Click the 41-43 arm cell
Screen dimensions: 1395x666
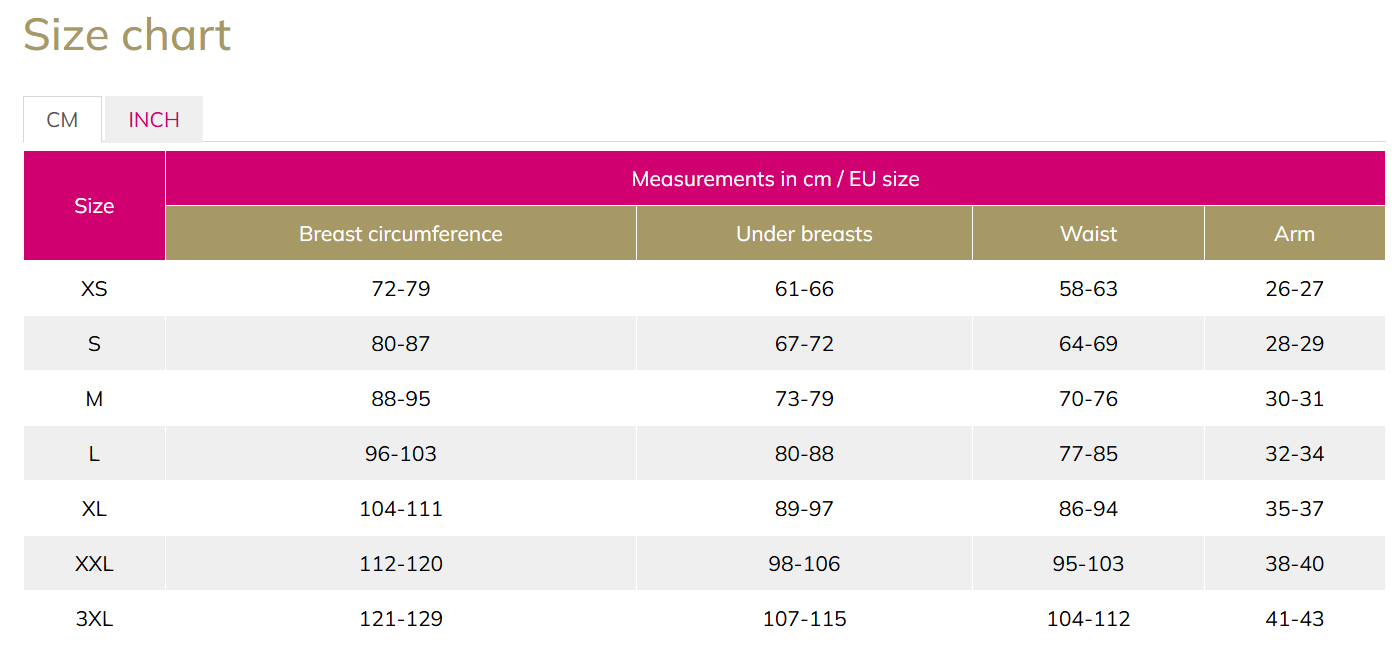pos(1294,619)
